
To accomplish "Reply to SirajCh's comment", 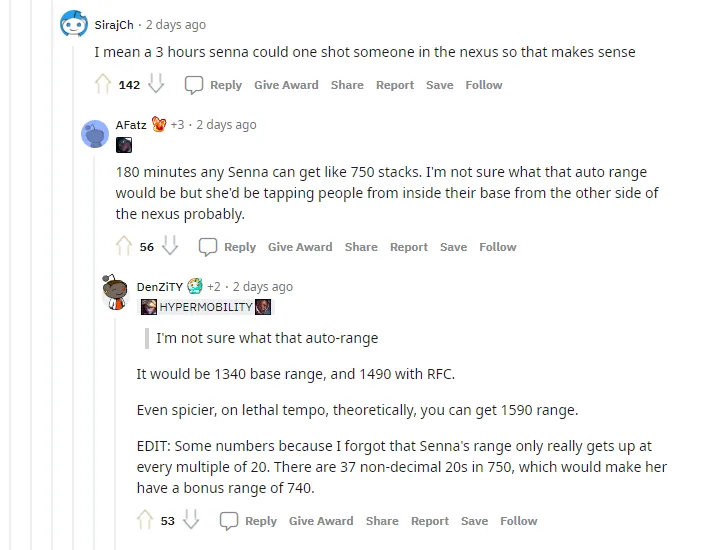I will [213, 85].
